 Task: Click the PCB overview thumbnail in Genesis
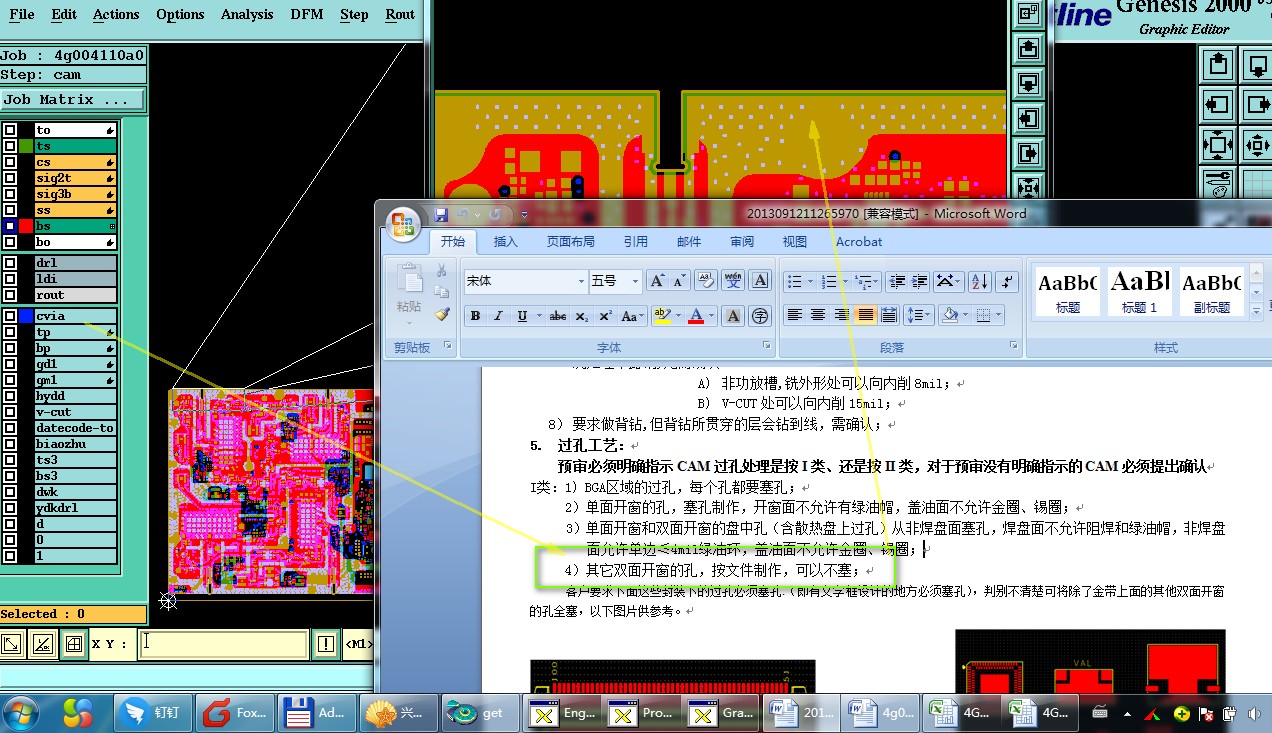tap(270, 490)
